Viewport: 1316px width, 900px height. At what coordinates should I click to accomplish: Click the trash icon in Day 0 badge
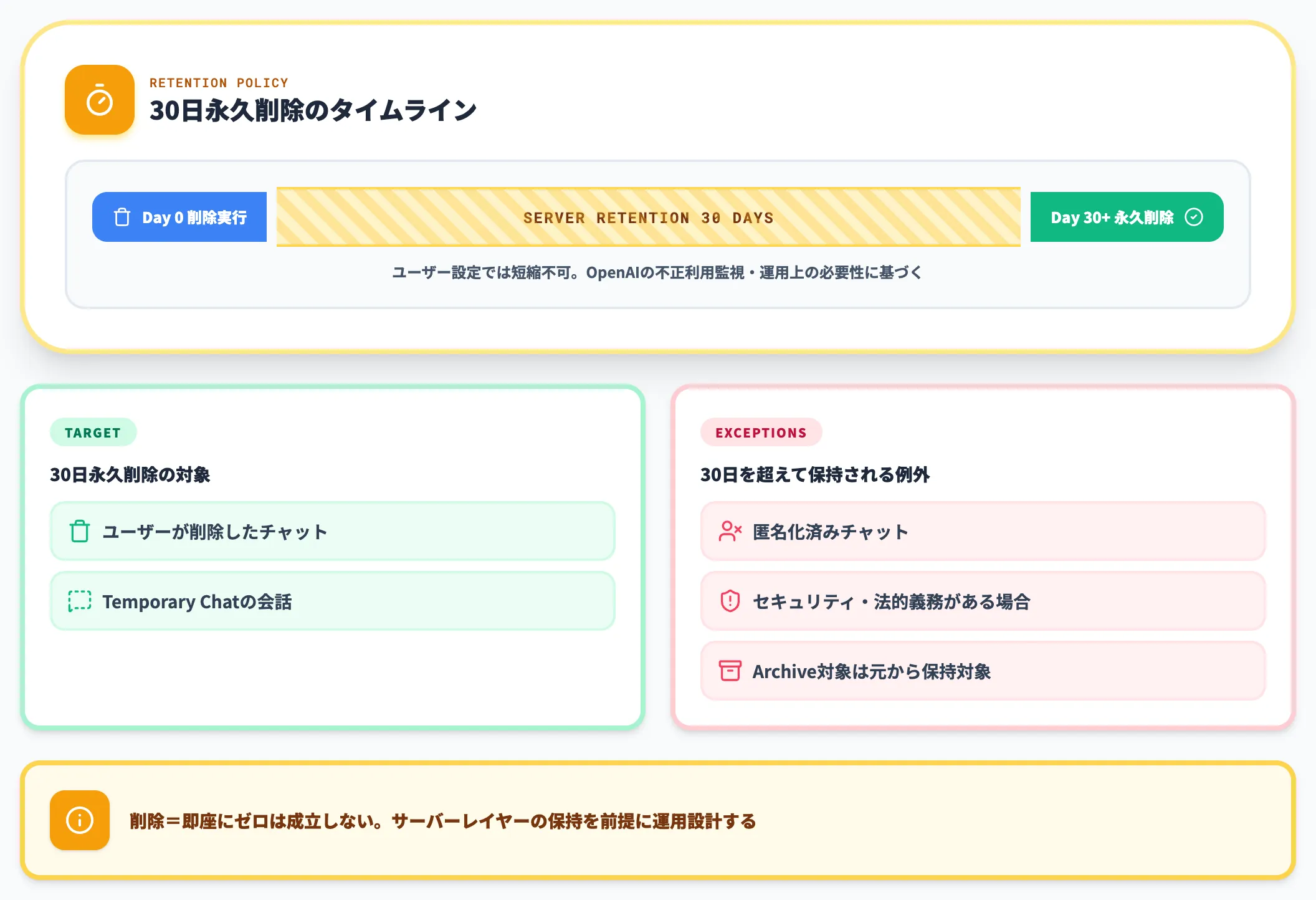pyautogui.click(x=122, y=217)
